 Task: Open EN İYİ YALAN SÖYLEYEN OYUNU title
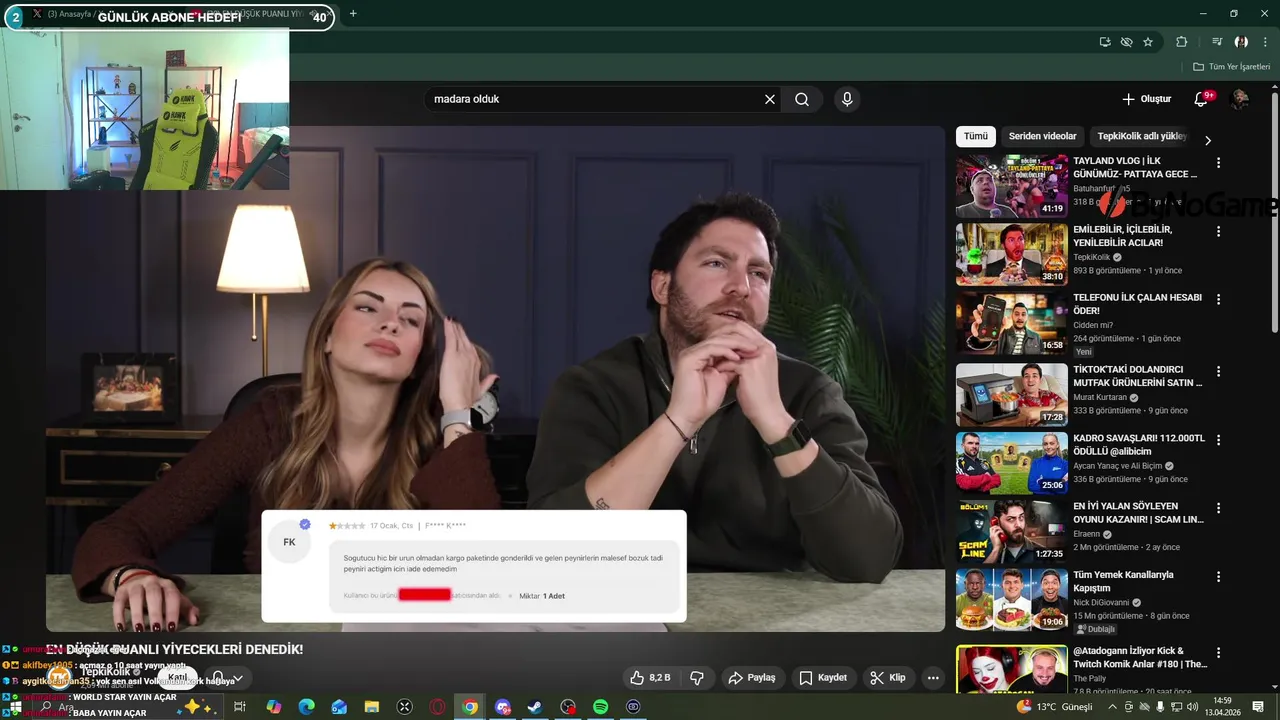point(1138,513)
